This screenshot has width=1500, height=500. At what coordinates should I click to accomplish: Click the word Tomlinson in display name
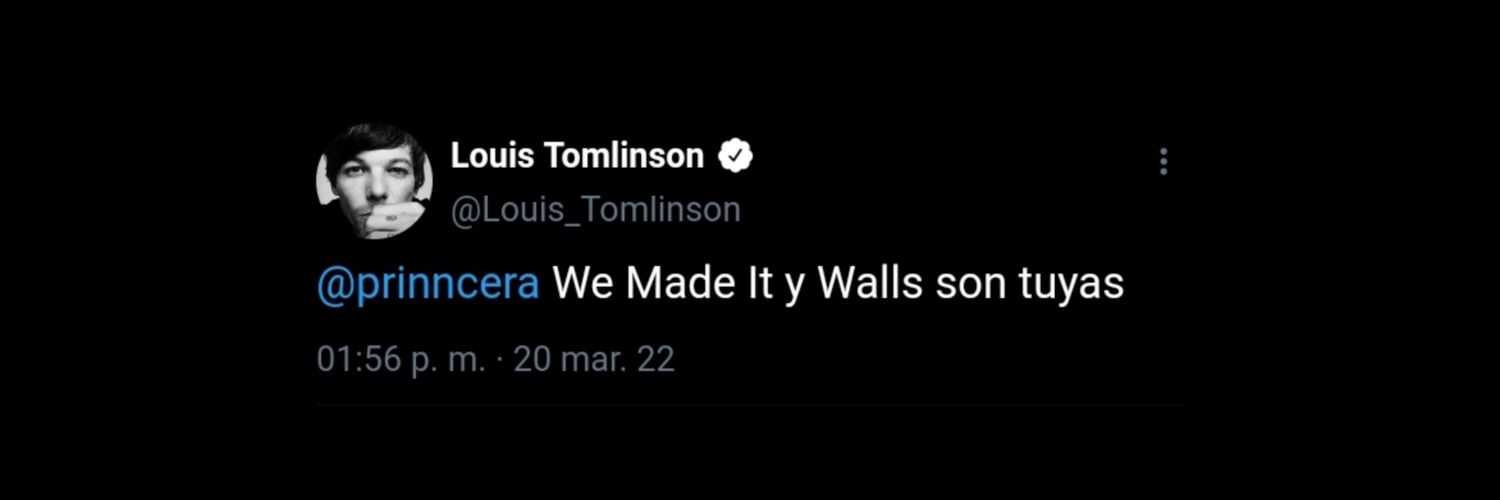pos(623,156)
